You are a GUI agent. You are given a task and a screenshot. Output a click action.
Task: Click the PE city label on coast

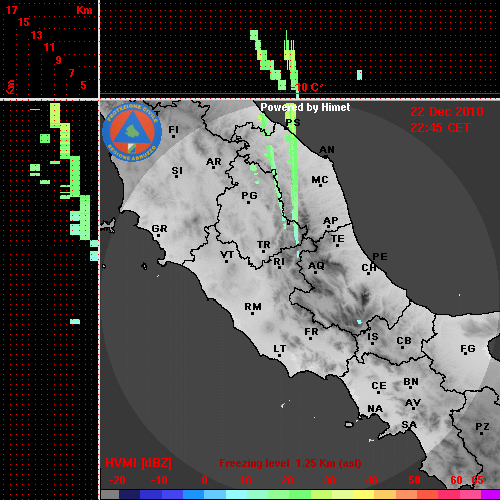(x=380, y=257)
